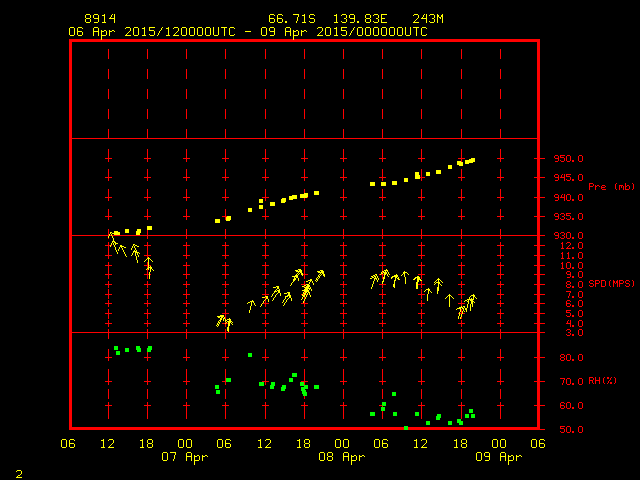
Task: Click the date range header text
Action: pos(247,32)
